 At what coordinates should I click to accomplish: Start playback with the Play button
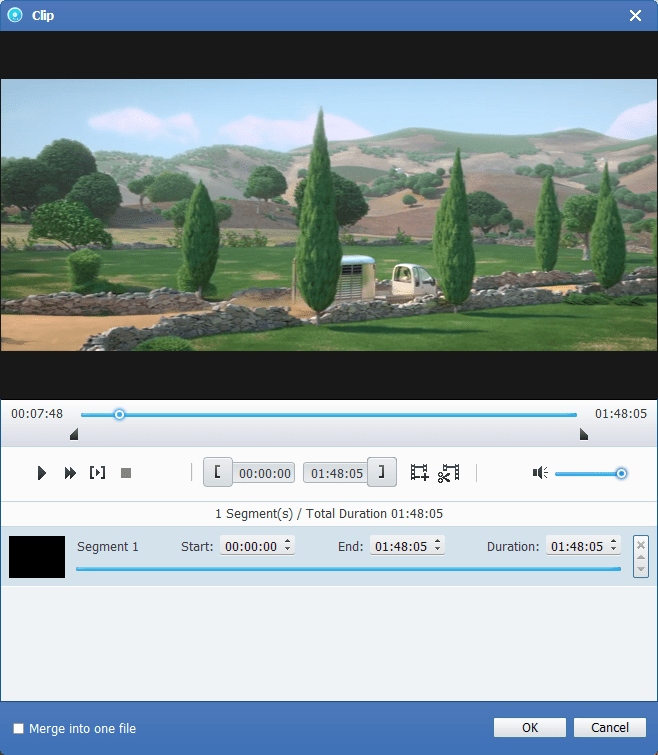pos(42,473)
